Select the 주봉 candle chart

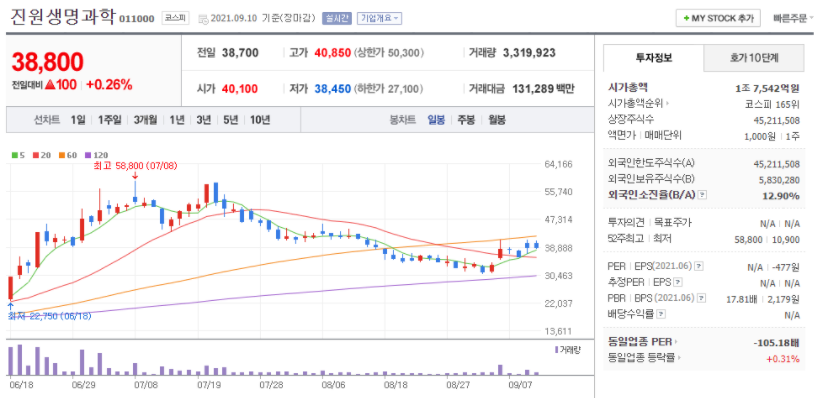466,120
